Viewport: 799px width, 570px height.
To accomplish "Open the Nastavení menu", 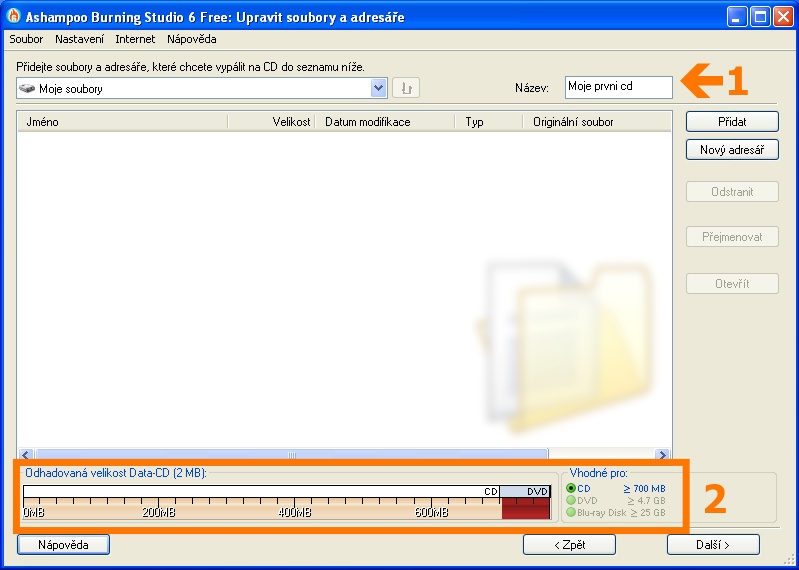I will (80, 39).
